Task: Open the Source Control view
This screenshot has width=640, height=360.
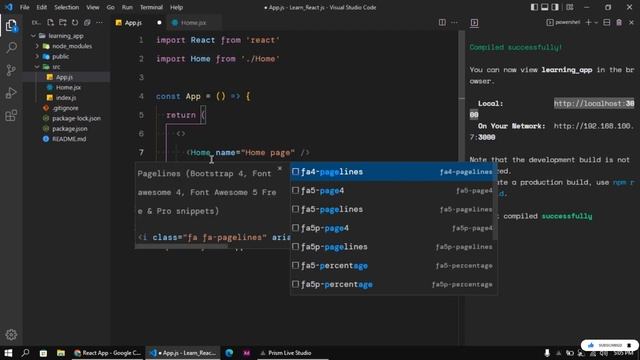Action: pos(11,70)
